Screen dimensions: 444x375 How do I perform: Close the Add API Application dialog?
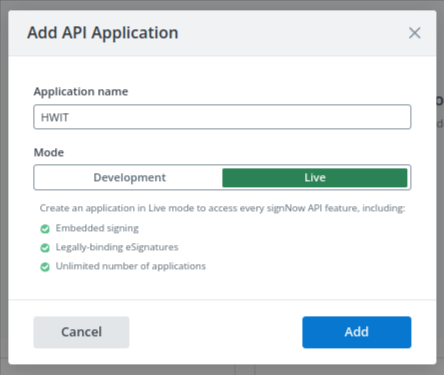(x=414, y=33)
